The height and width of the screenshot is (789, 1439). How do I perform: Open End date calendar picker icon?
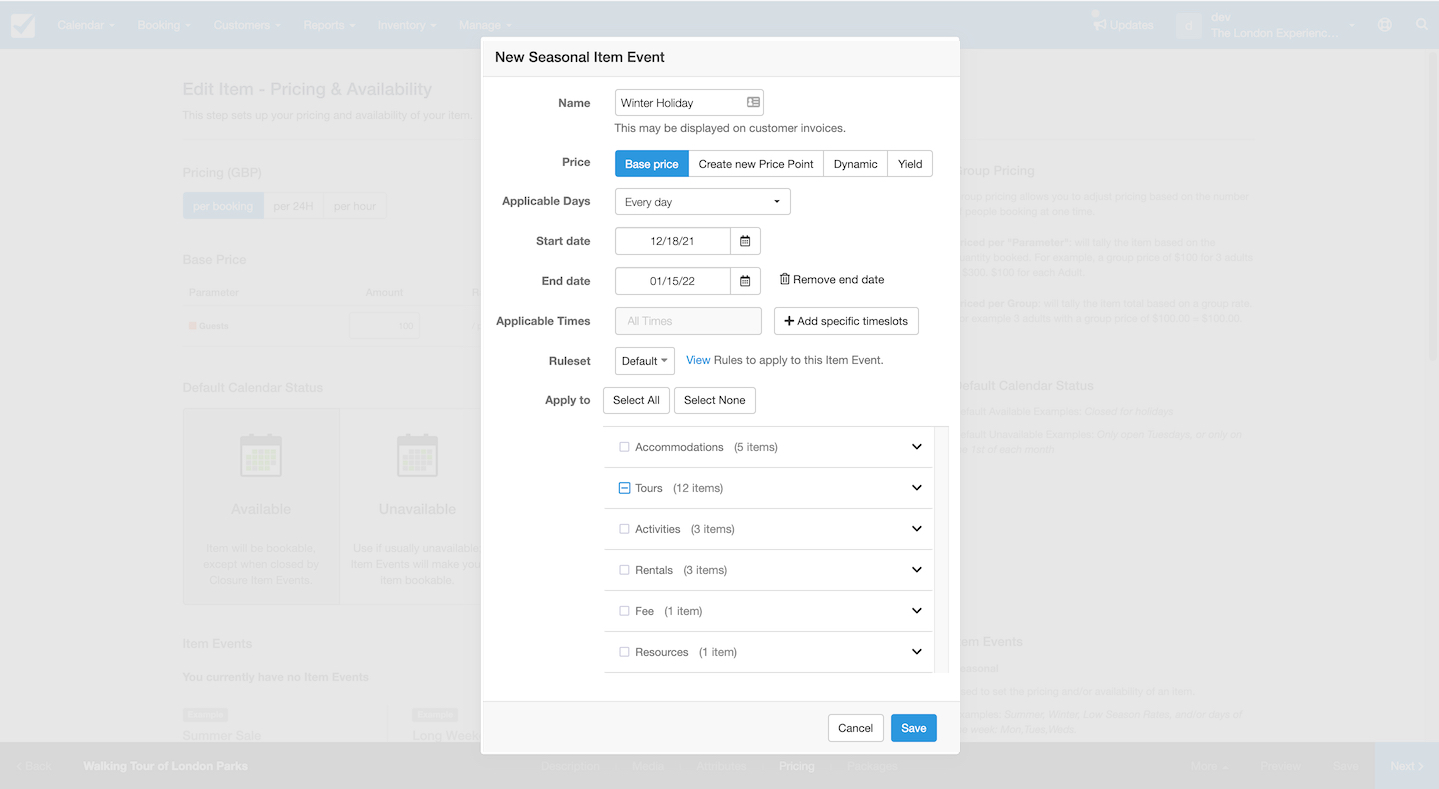(x=745, y=281)
